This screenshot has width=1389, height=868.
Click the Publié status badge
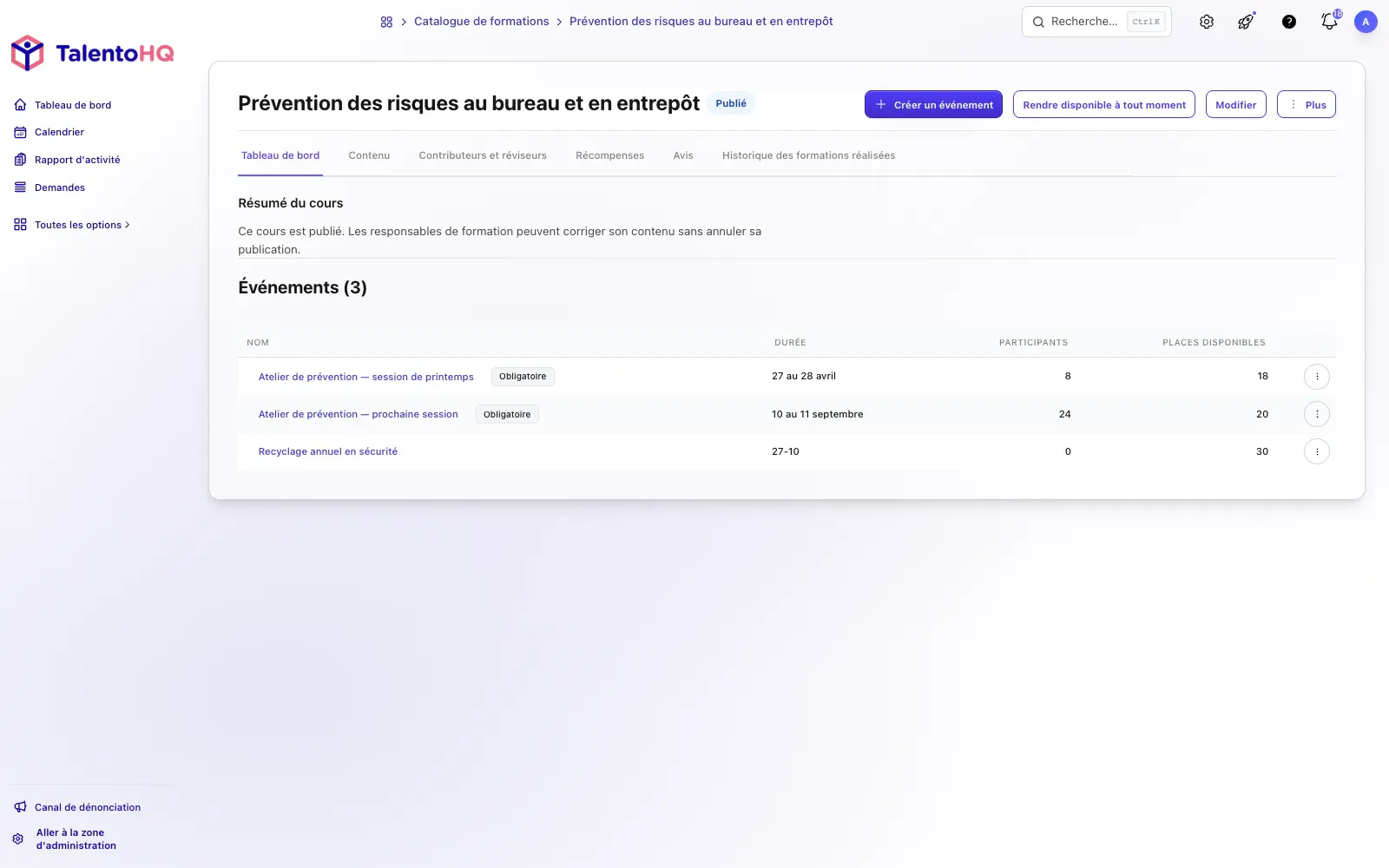(x=731, y=103)
